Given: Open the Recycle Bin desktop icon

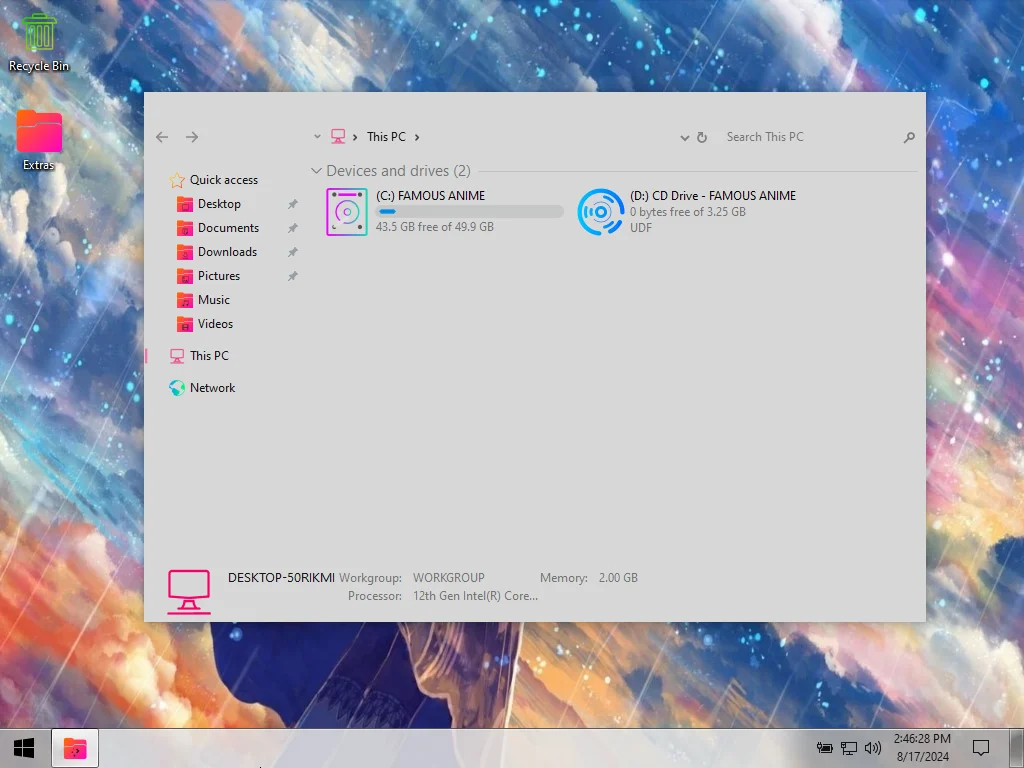Looking at the screenshot, I should click(39, 42).
